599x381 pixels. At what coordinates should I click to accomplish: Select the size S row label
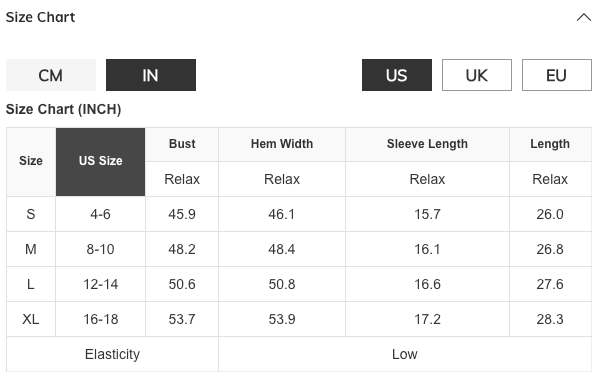coord(31,214)
